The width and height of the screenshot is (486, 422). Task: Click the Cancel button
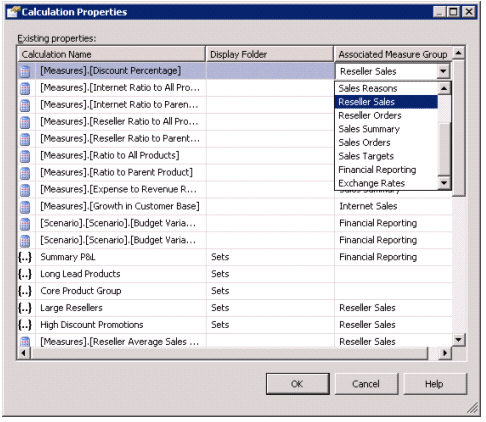(366, 384)
